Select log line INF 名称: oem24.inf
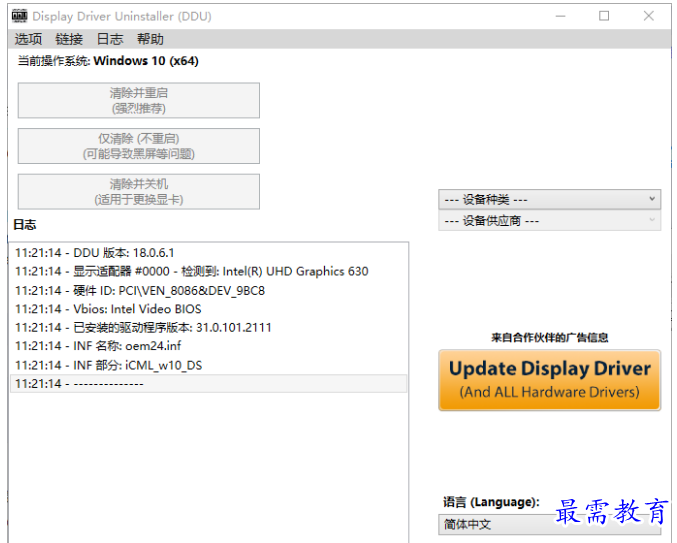 (209, 346)
